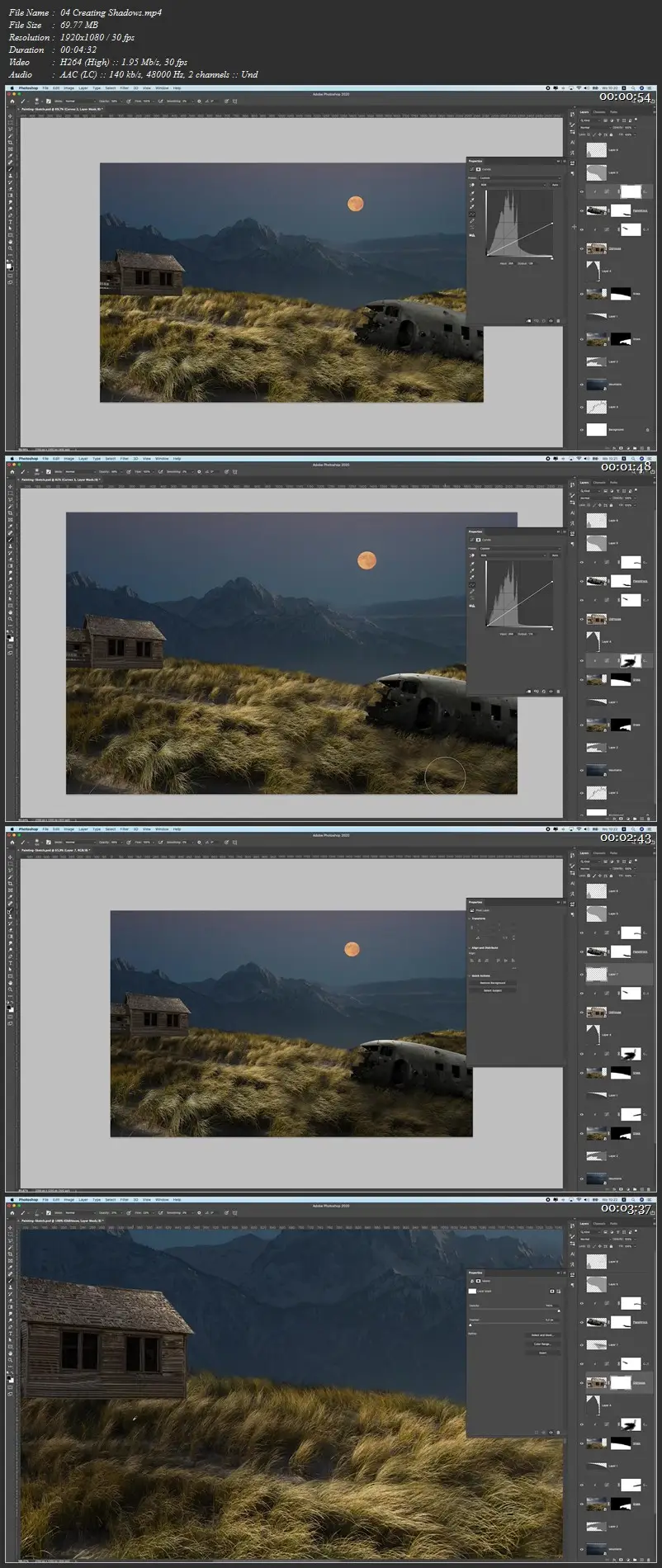Click Auto button in 00:00:54 Curves panel
The image size is (662, 1568).
pos(555,185)
